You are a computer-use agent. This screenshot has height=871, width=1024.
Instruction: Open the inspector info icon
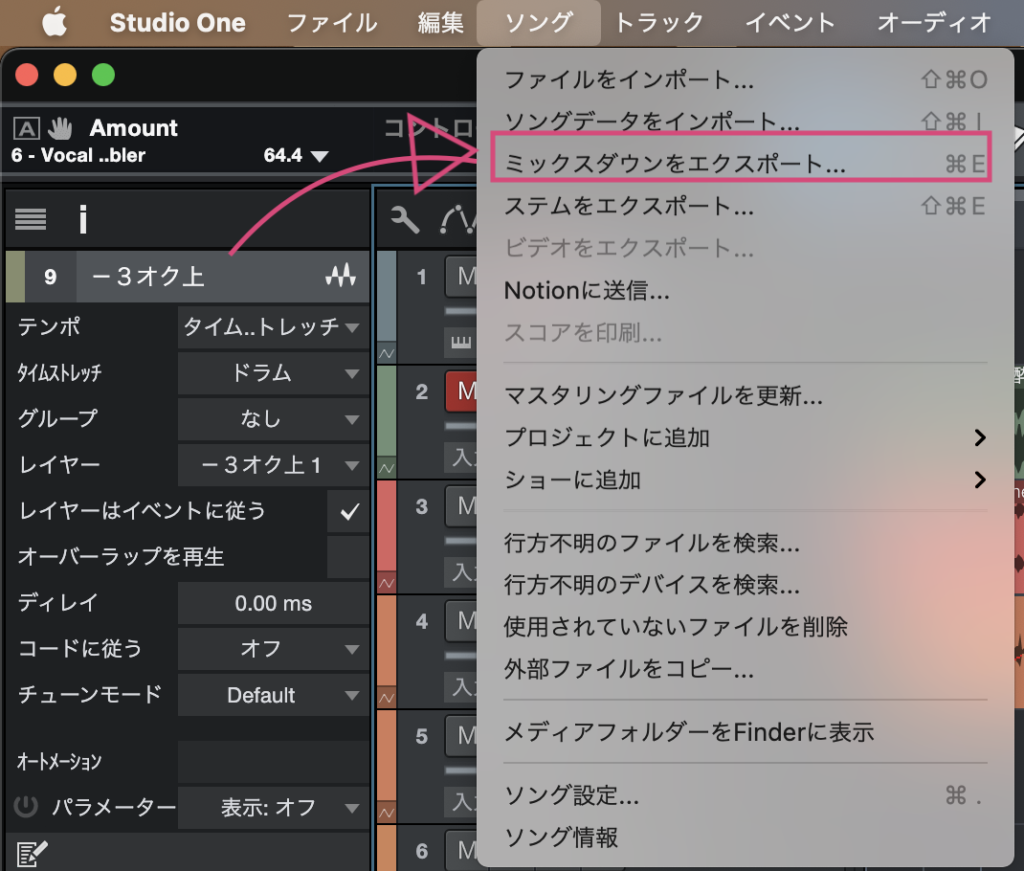(x=84, y=219)
